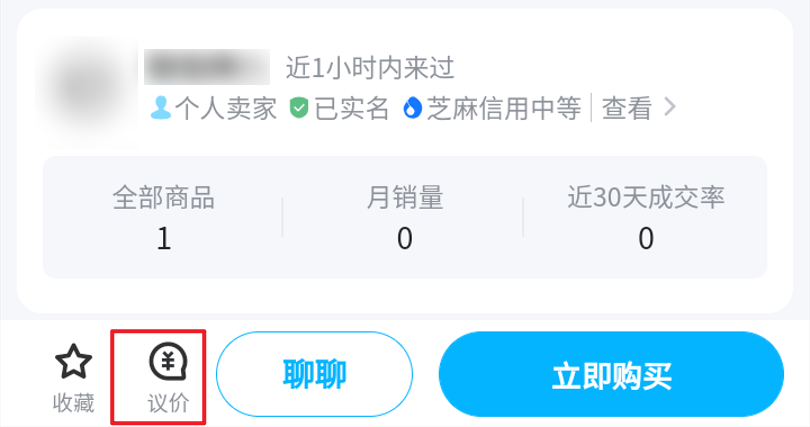Click the 已实名 verification label

(x=351, y=108)
